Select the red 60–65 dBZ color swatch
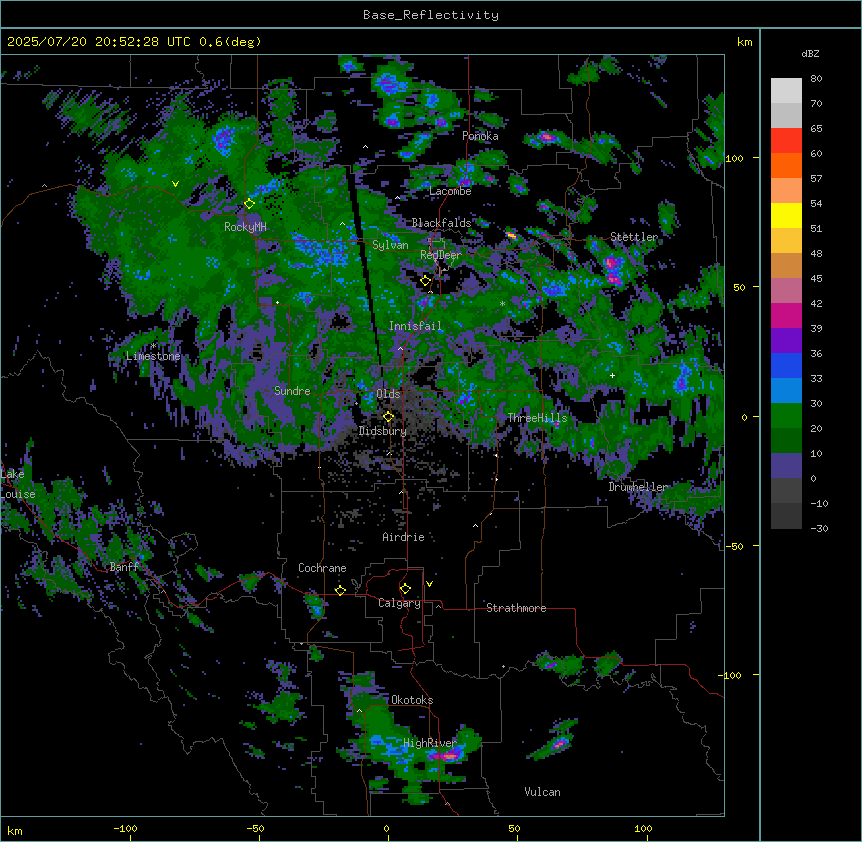Image resolution: width=862 pixels, height=842 pixels. click(786, 141)
